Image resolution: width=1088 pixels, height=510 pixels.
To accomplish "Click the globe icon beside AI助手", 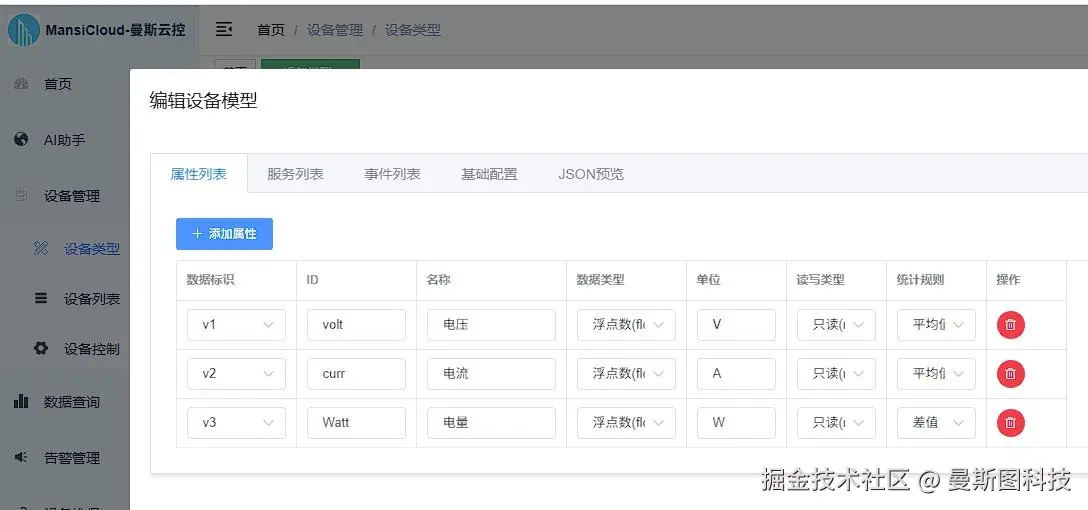I will [x=21, y=139].
